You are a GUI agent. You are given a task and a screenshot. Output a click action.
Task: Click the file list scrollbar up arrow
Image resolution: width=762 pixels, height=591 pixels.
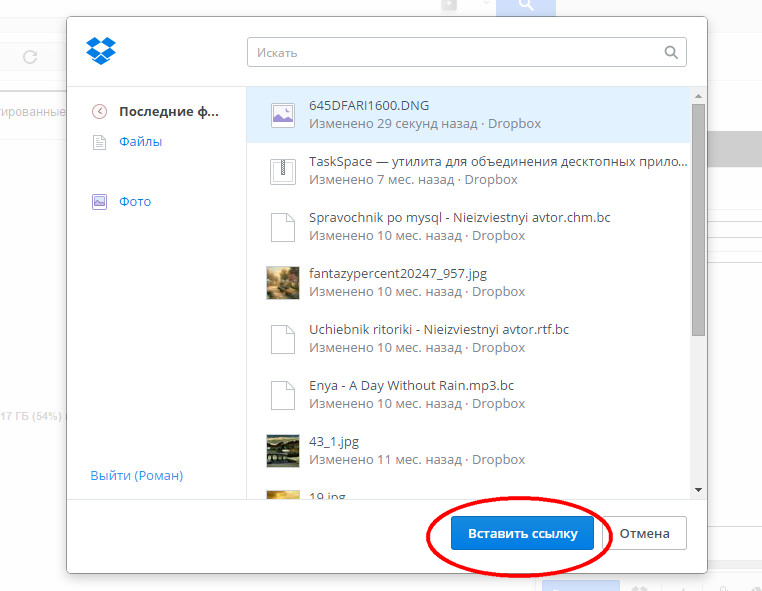coord(698,95)
